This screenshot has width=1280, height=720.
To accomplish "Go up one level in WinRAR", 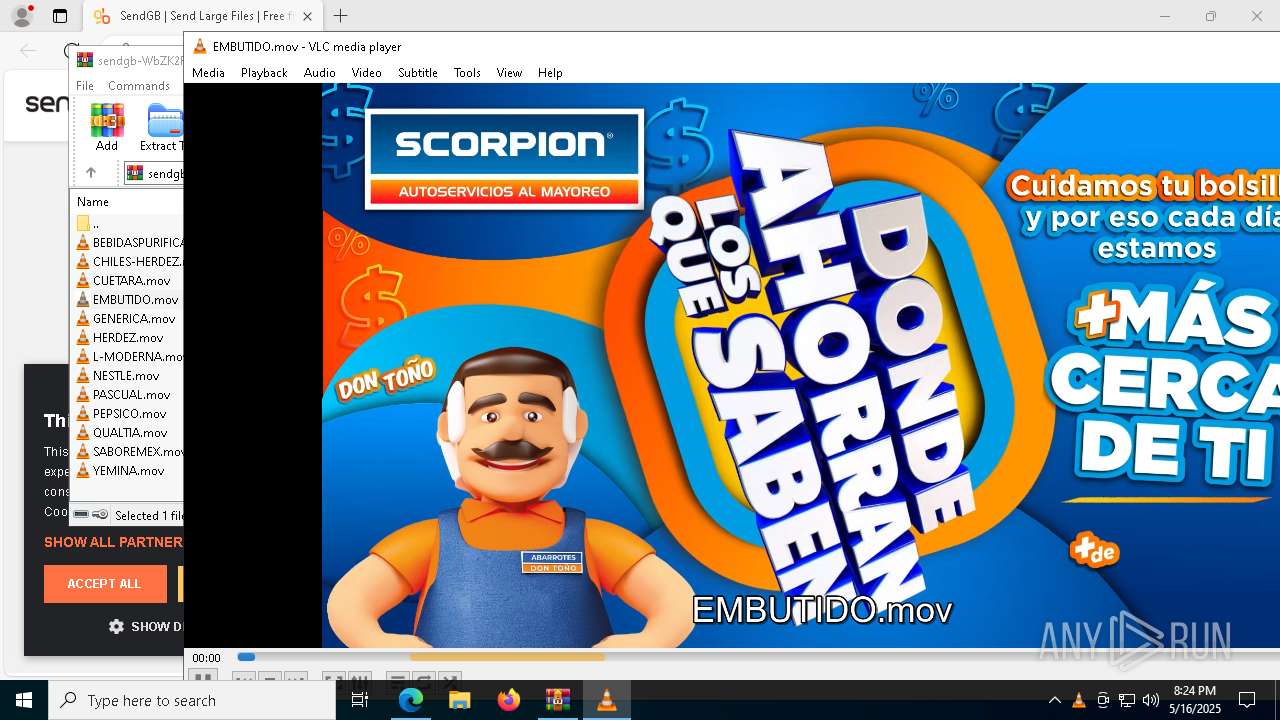I will tap(90, 172).
